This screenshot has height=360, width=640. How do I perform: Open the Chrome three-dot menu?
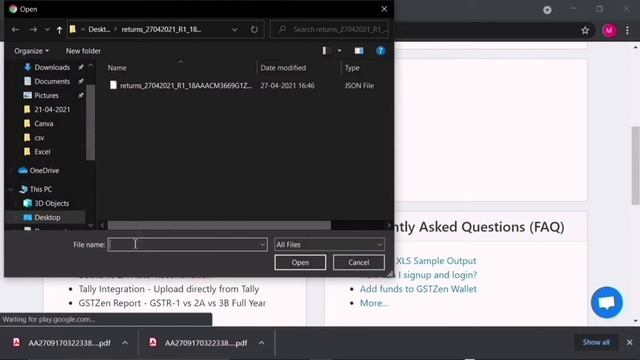point(627,30)
